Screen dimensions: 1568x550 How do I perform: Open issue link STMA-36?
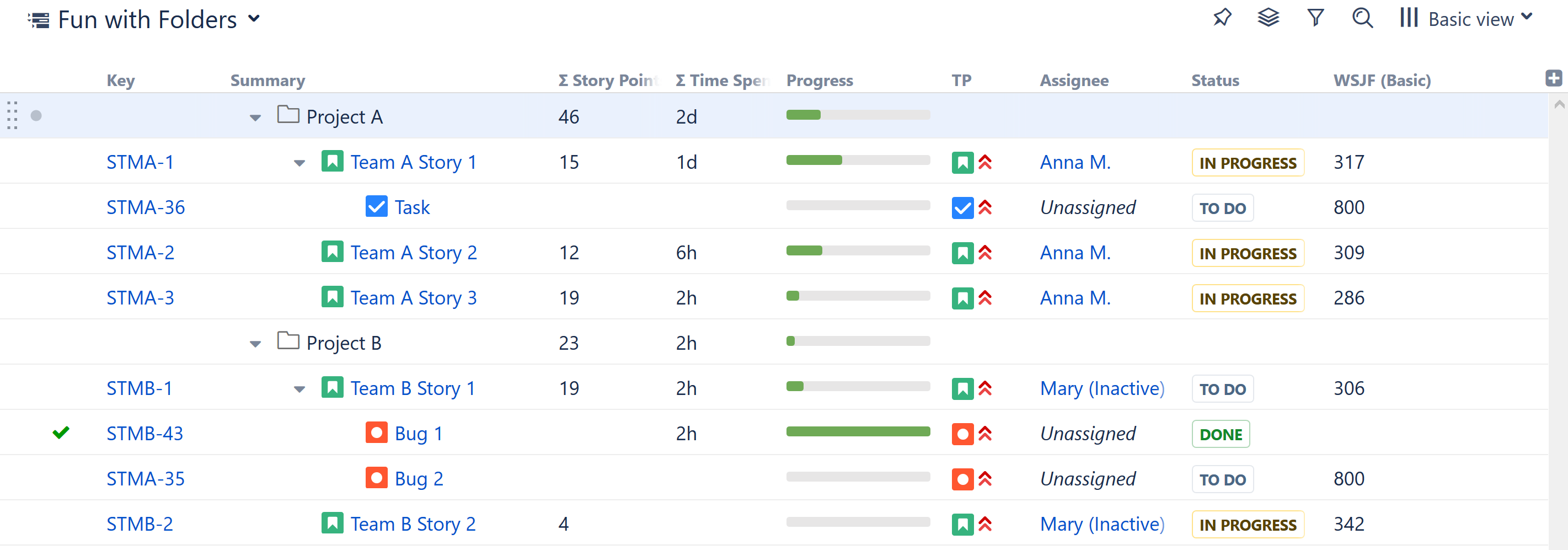pyautogui.click(x=146, y=207)
